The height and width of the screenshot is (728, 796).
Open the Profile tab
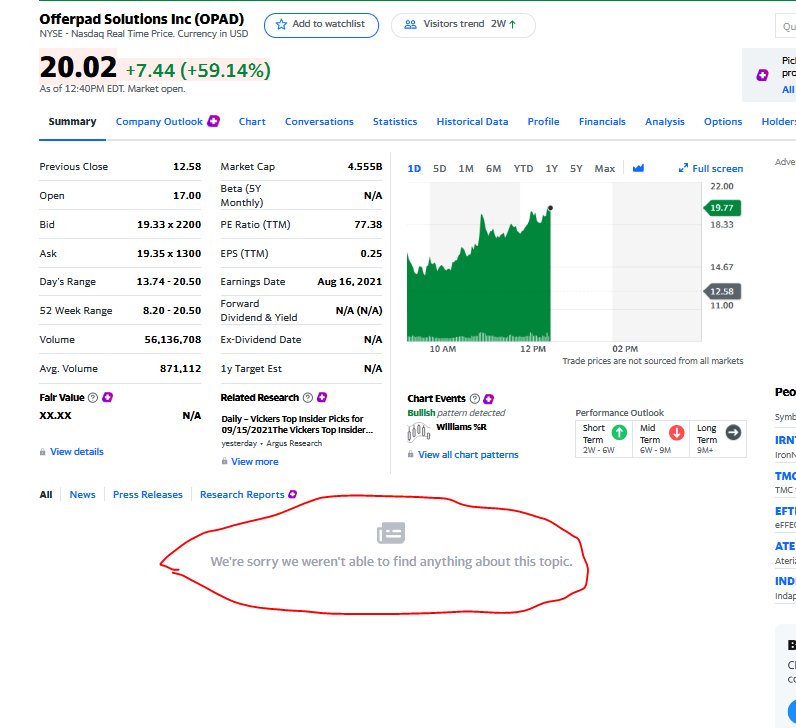pyautogui.click(x=543, y=121)
